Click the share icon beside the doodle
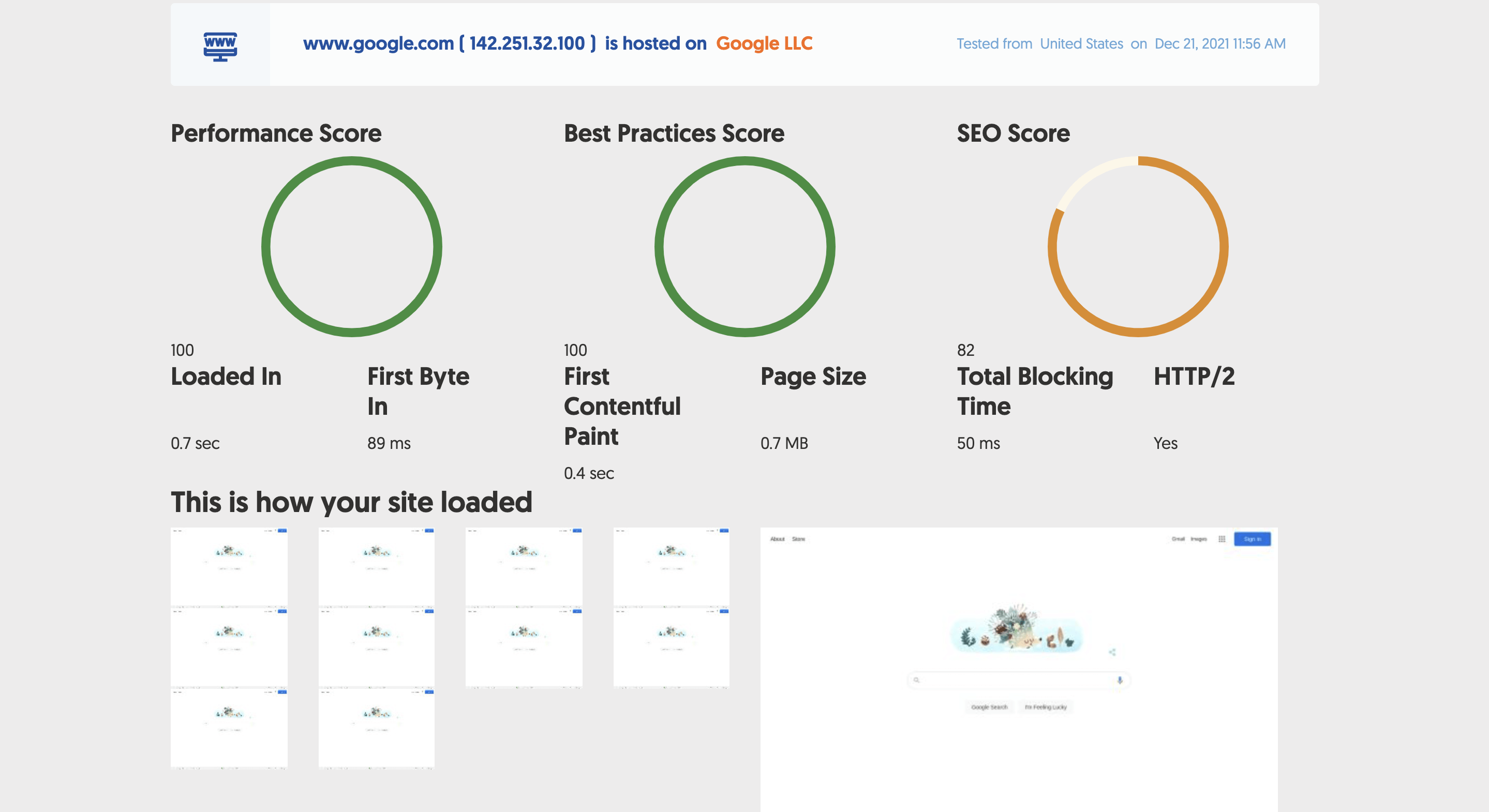Viewport: 1489px width, 812px height. click(x=1112, y=652)
